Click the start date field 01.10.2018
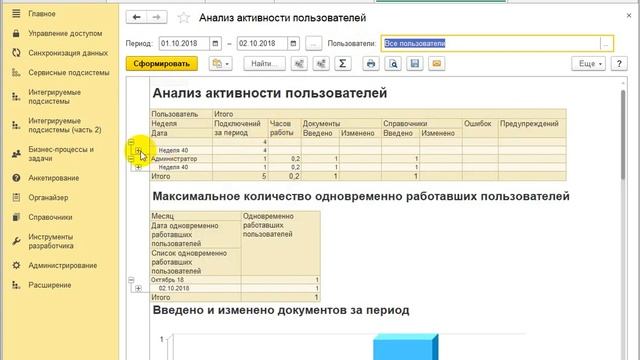The width and height of the screenshot is (640, 360). (184, 43)
